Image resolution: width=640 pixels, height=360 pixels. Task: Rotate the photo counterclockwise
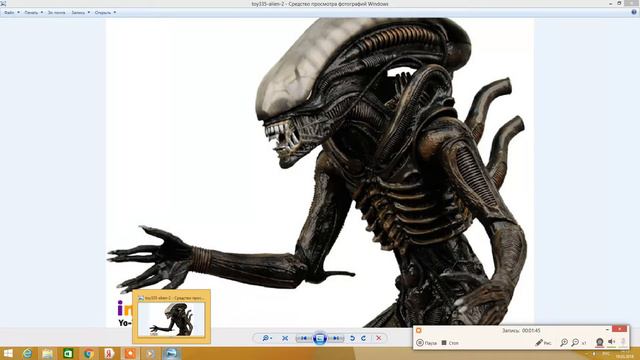[x=352, y=338]
